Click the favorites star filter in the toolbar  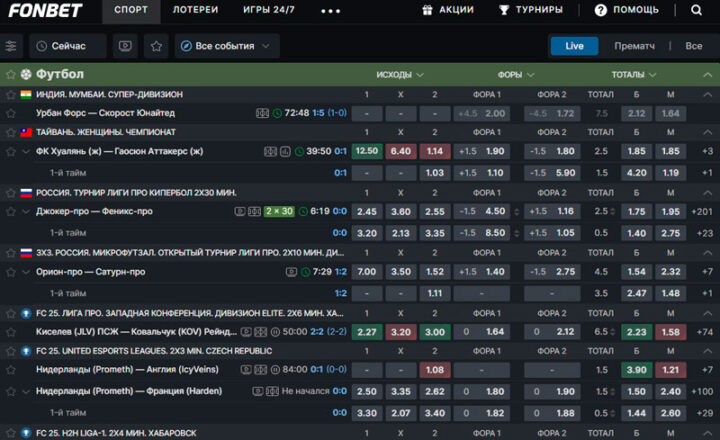click(156, 46)
